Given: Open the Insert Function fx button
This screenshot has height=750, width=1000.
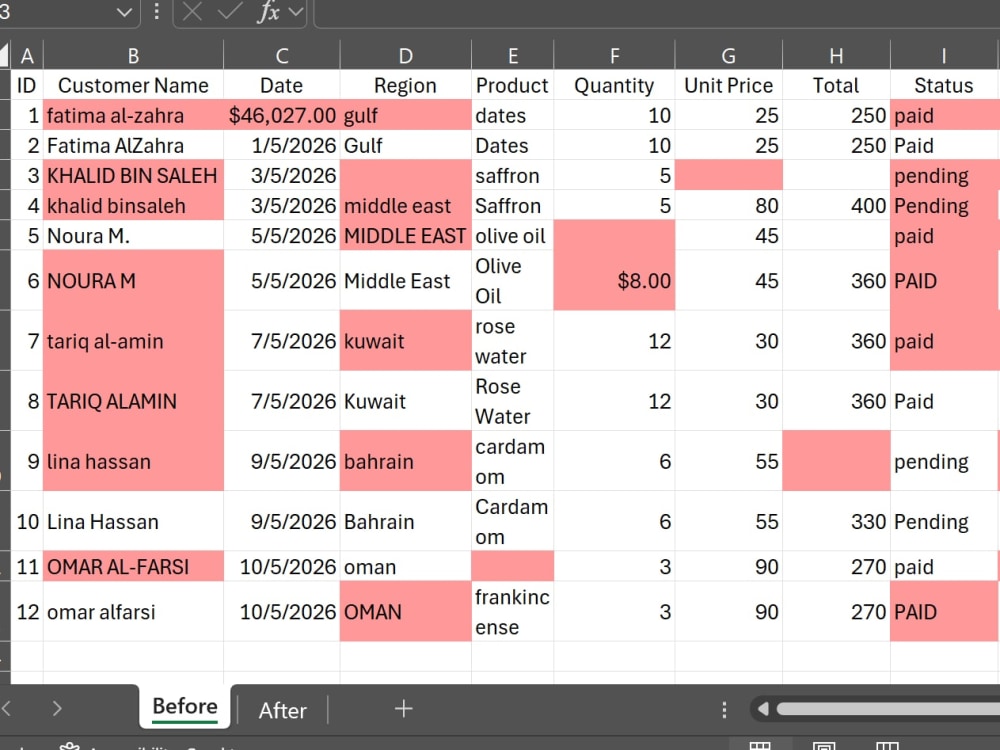Looking at the screenshot, I should tap(268, 11).
